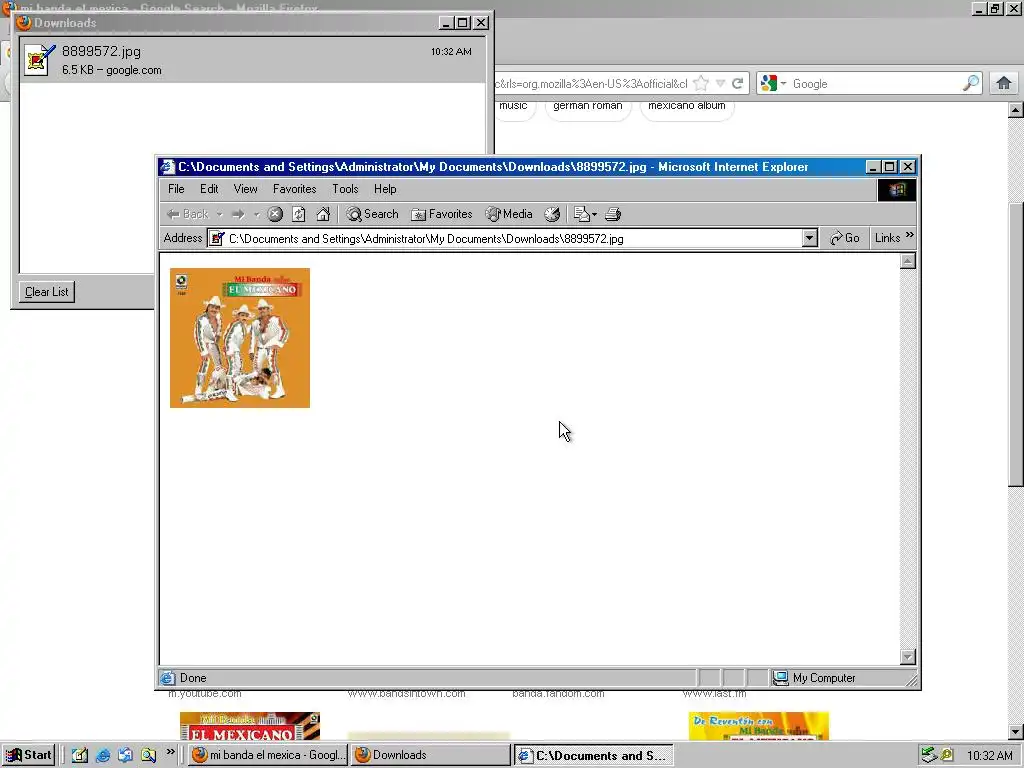This screenshot has height=768, width=1024.
Task: Click Firefox icon in Downloads title bar
Action: [x=24, y=23]
